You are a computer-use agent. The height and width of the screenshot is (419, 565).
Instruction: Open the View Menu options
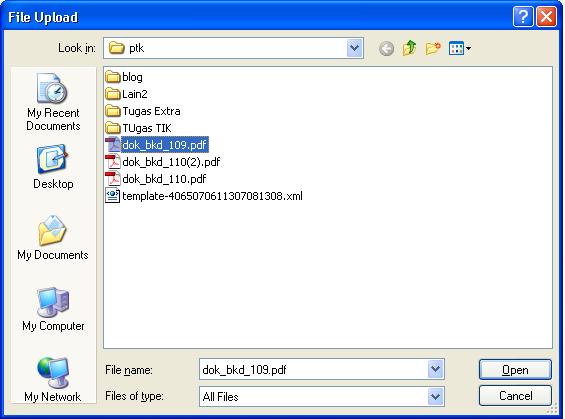(x=460, y=48)
